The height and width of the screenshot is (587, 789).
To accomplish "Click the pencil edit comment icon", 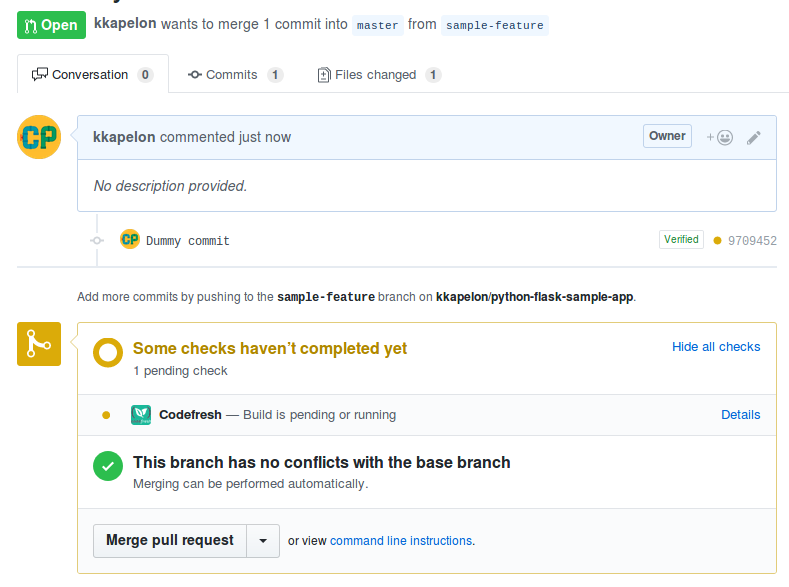I will (x=754, y=137).
